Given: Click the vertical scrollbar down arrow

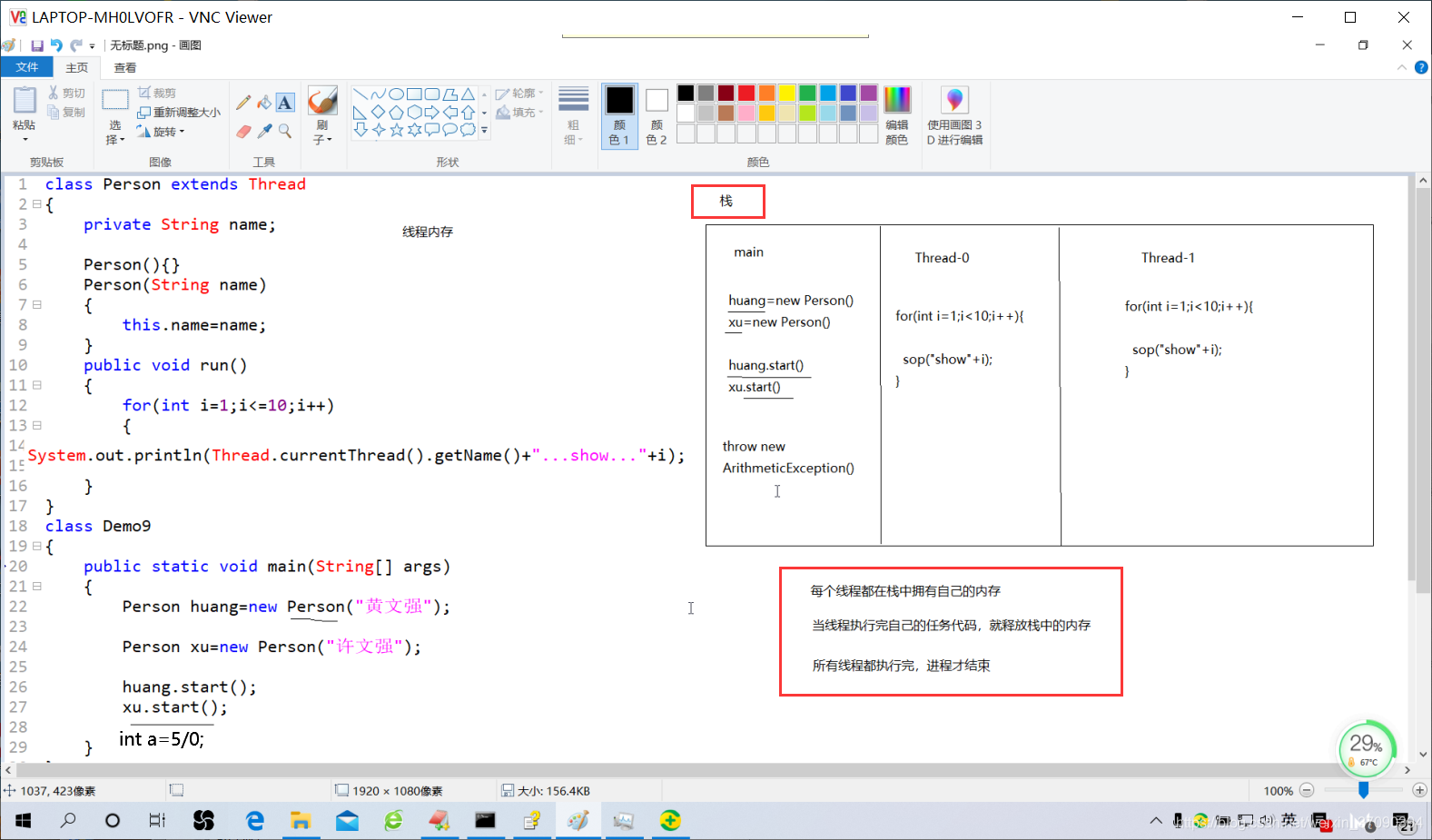Looking at the screenshot, I should click(x=1423, y=755).
